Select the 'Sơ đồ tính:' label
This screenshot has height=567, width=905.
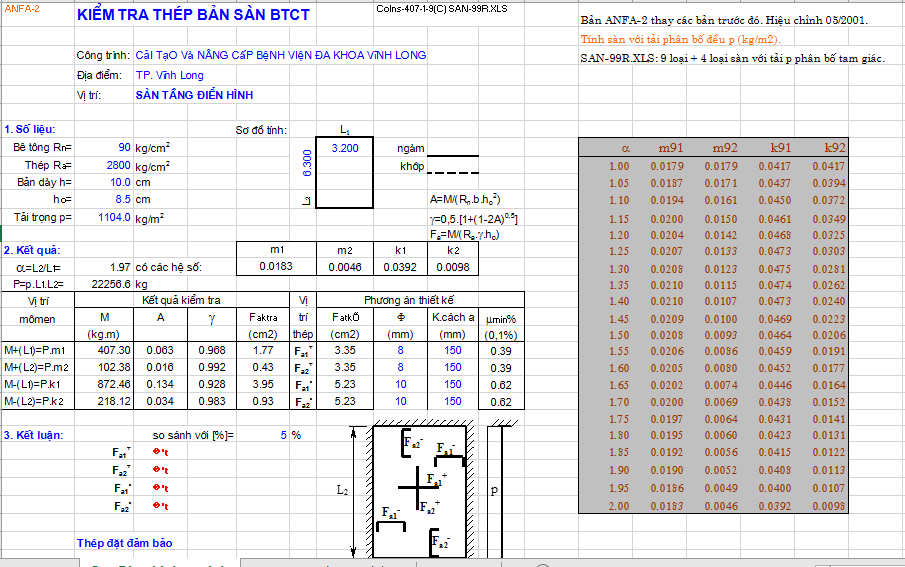(x=261, y=130)
